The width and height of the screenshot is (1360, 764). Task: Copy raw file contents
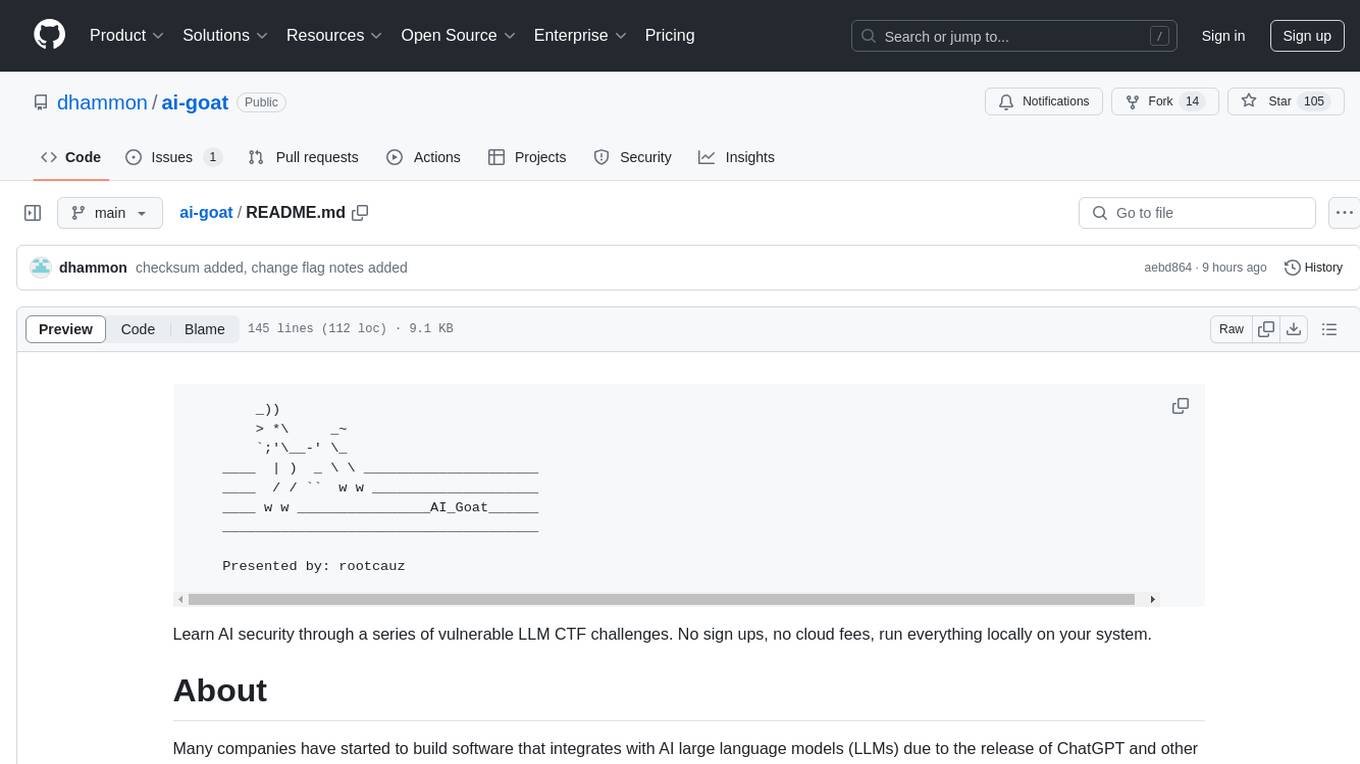coord(1266,329)
